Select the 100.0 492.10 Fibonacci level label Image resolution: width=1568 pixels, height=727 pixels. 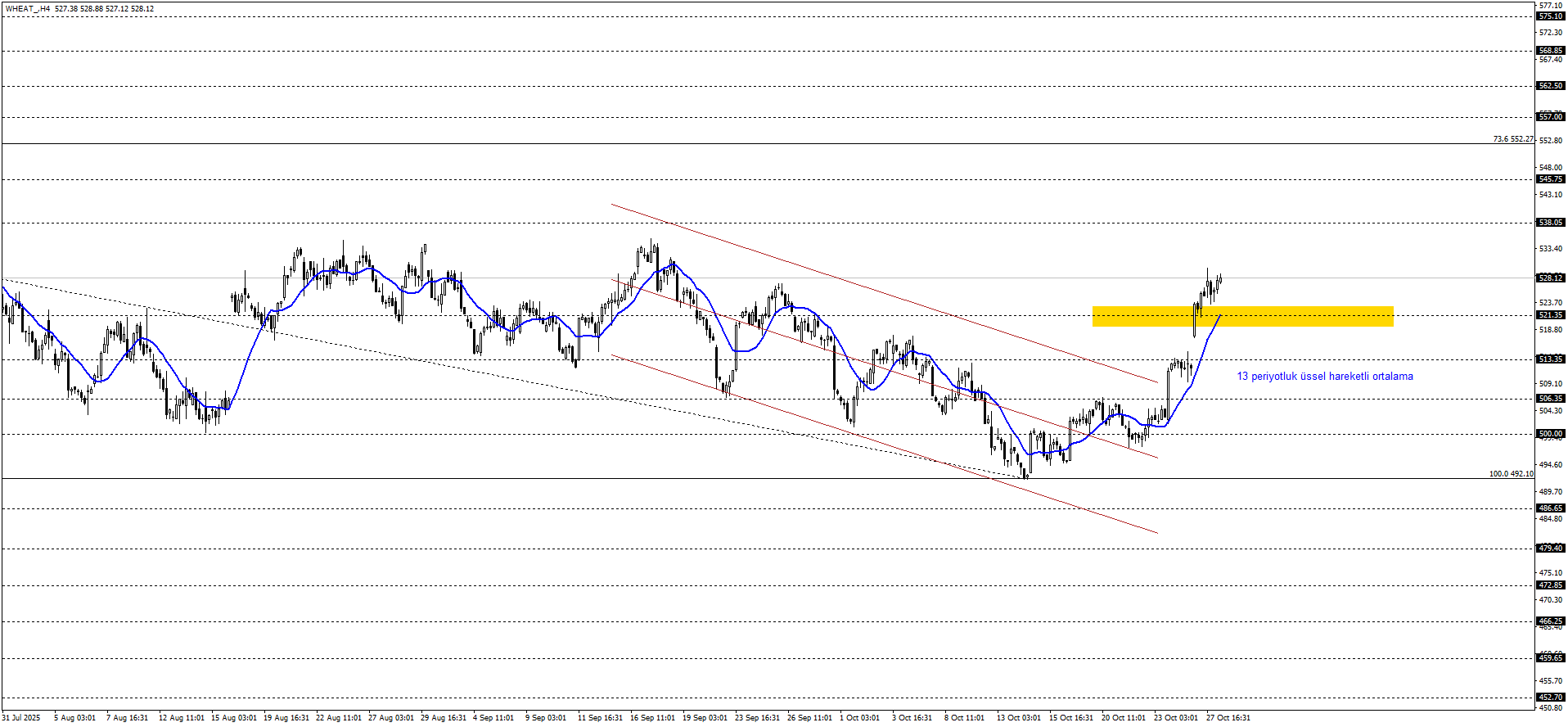coord(1511,474)
